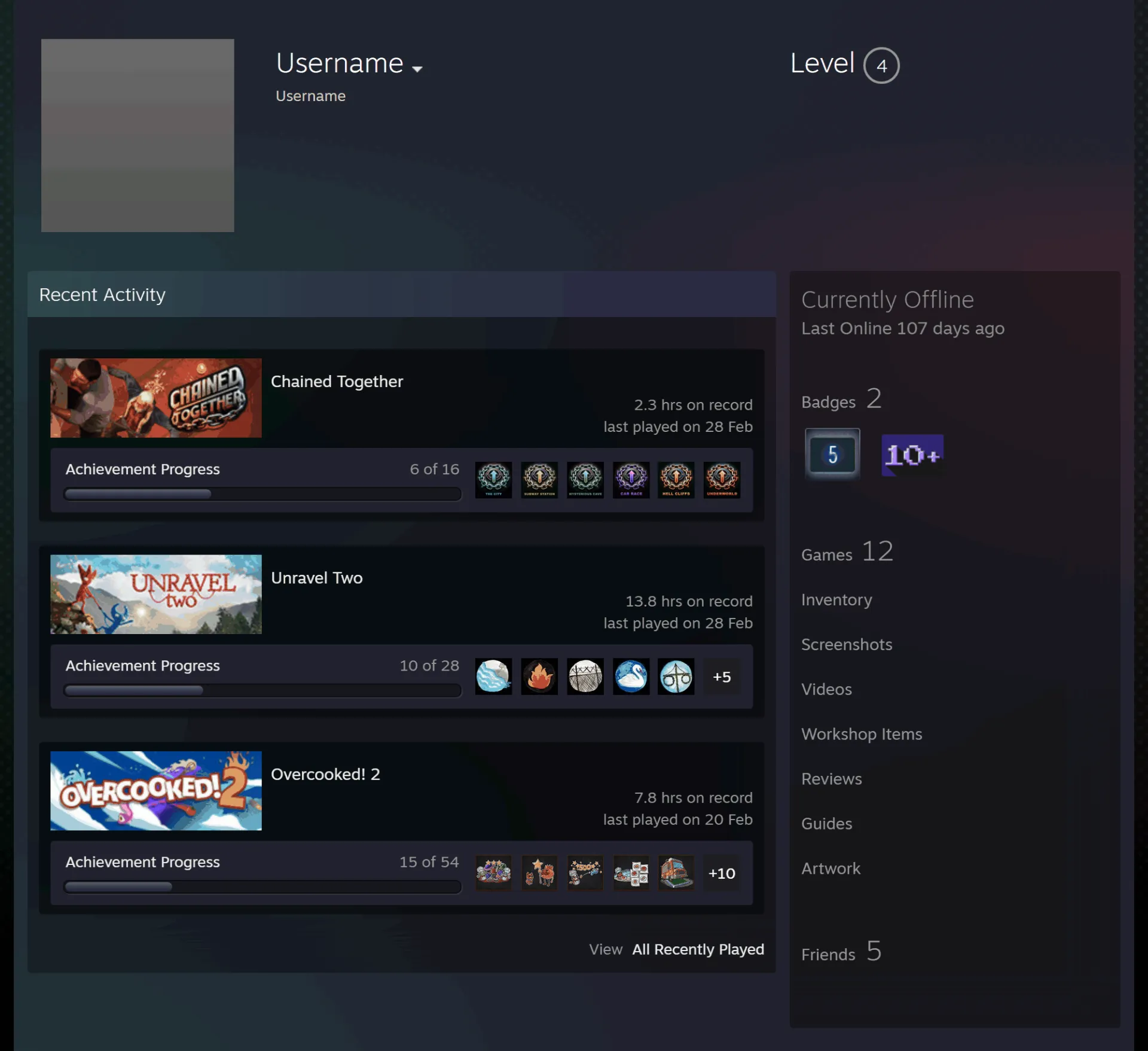Click the Unravel Two game banner

(156, 594)
